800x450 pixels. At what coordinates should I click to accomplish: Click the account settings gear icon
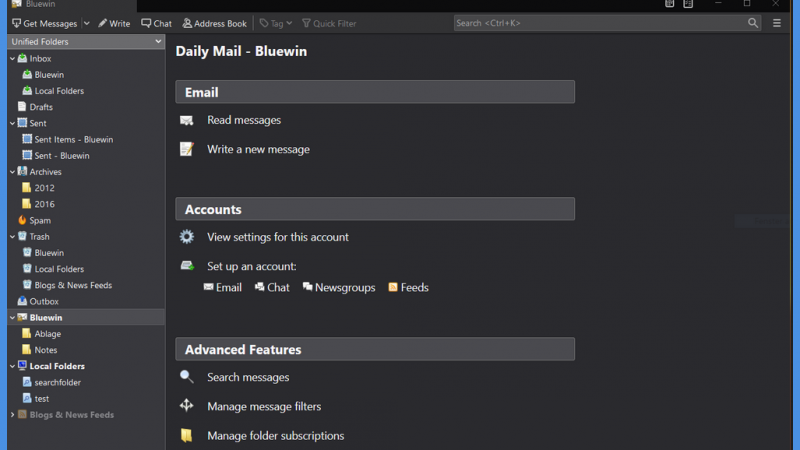point(187,237)
